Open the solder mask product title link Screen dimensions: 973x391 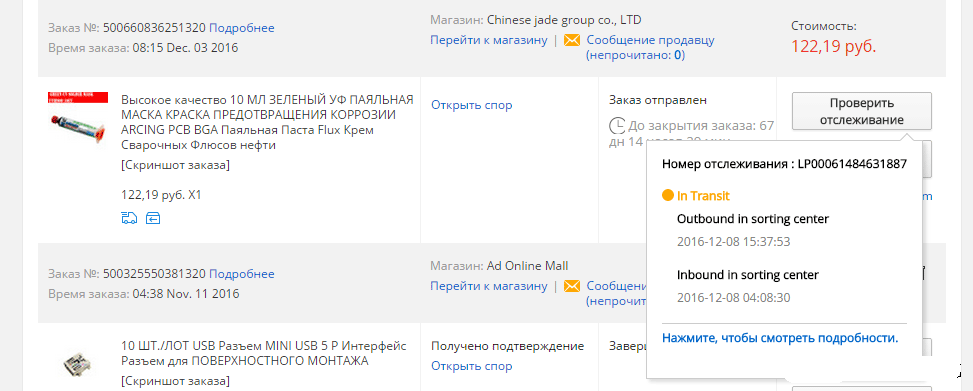point(267,123)
